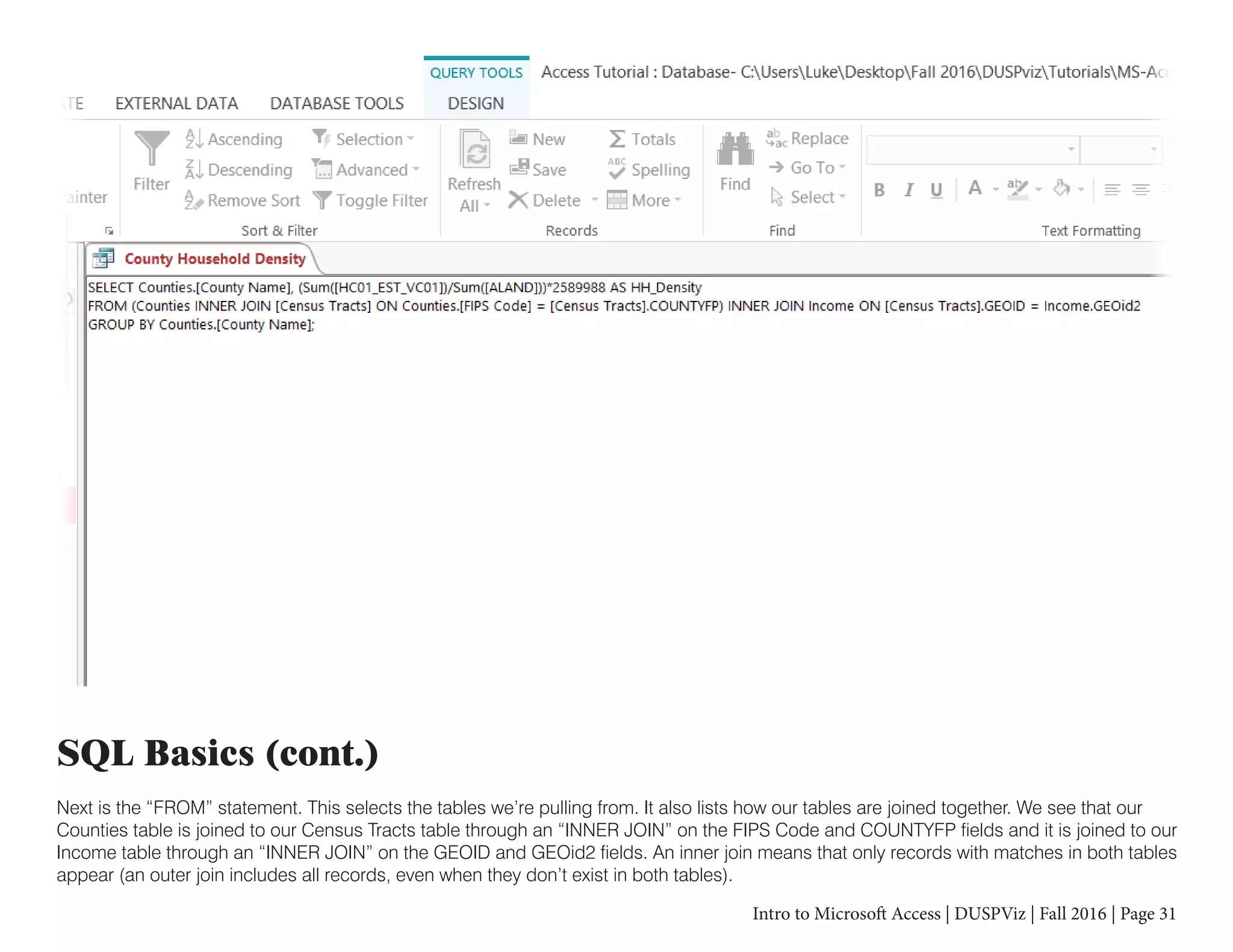This screenshot has height=952, width=1233.
Task: Click the SELECT line of the SQL statement
Action: coord(395,288)
